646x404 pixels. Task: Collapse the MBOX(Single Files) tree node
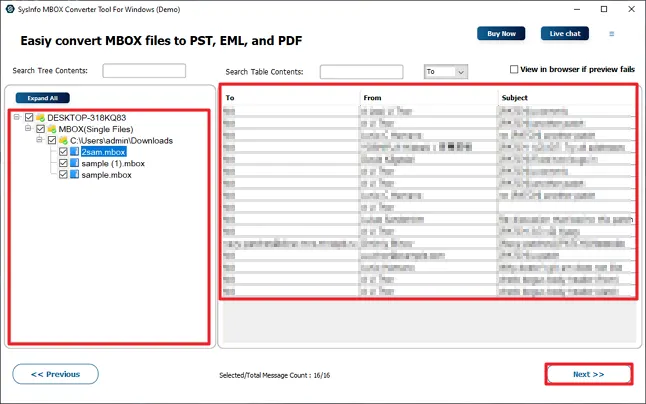tap(28, 128)
